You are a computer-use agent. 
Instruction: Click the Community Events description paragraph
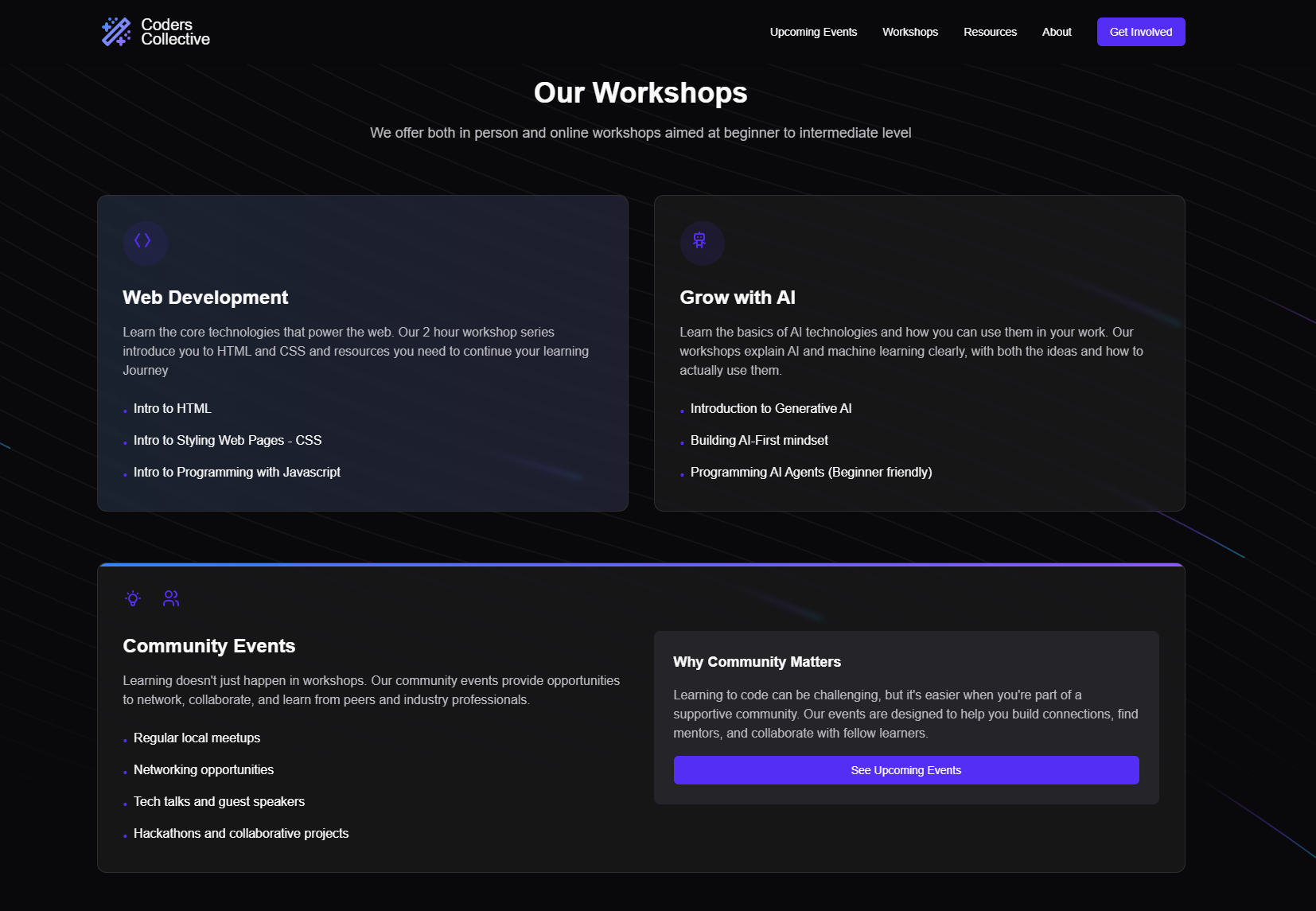pyautogui.click(x=372, y=690)
